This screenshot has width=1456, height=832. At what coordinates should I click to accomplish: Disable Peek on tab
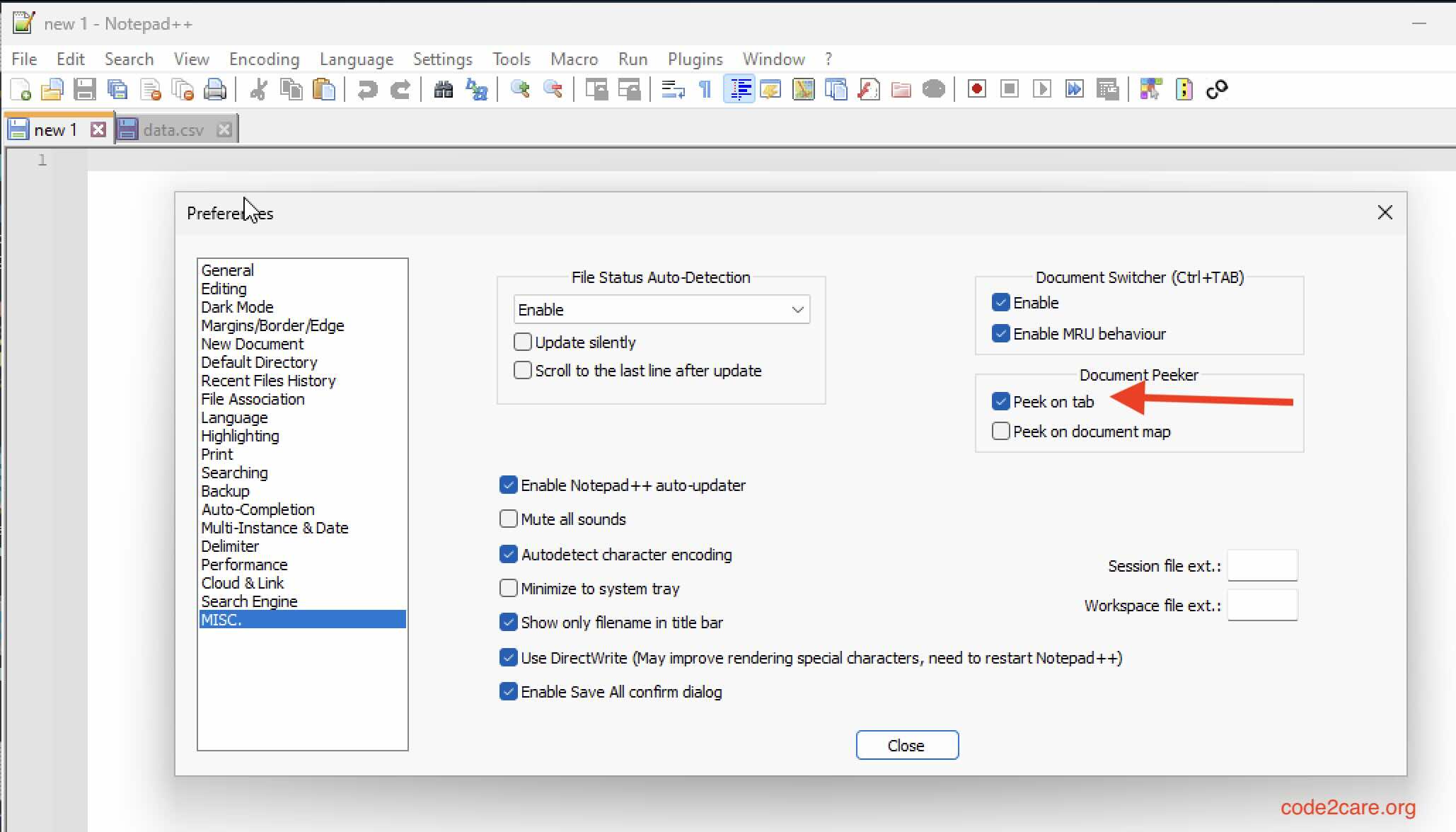1000,401
